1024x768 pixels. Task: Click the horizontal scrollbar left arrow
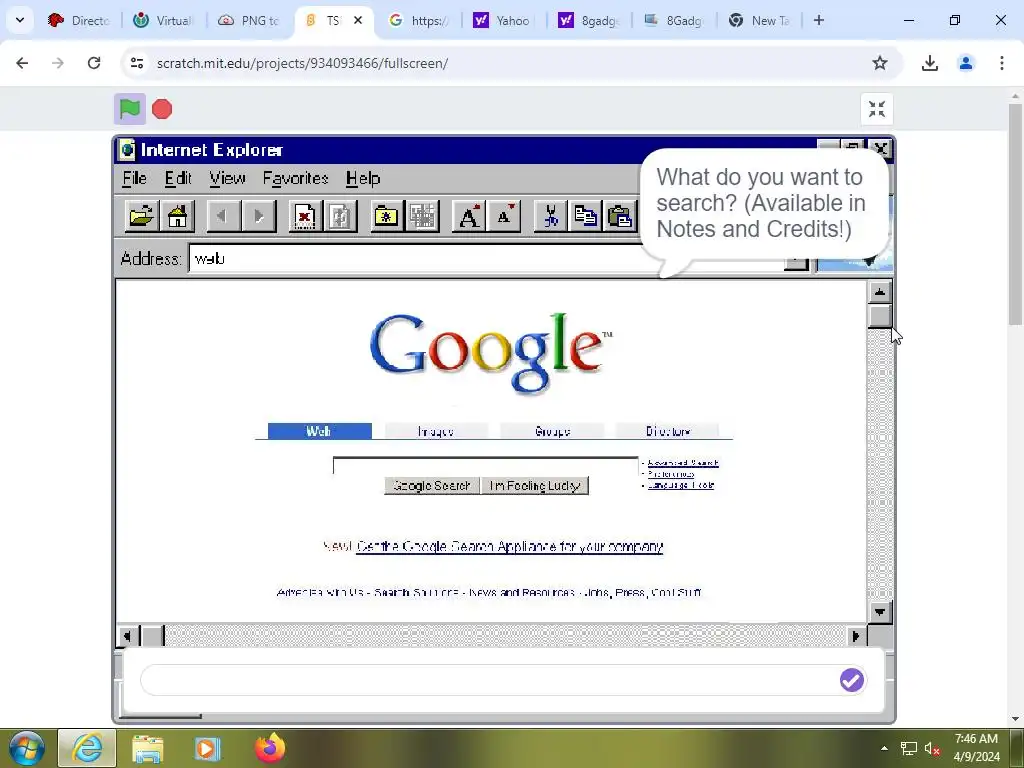127,636
